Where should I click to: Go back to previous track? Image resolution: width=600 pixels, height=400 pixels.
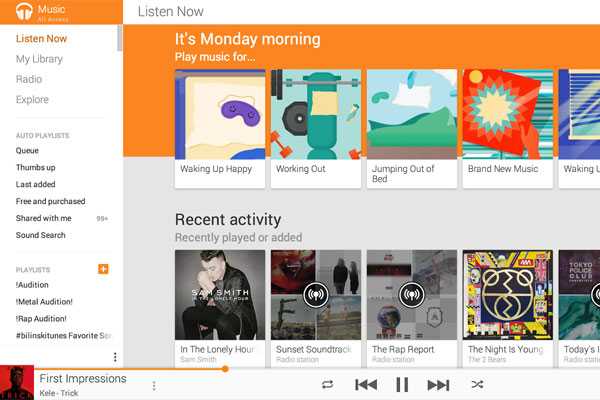coord(366,385)
